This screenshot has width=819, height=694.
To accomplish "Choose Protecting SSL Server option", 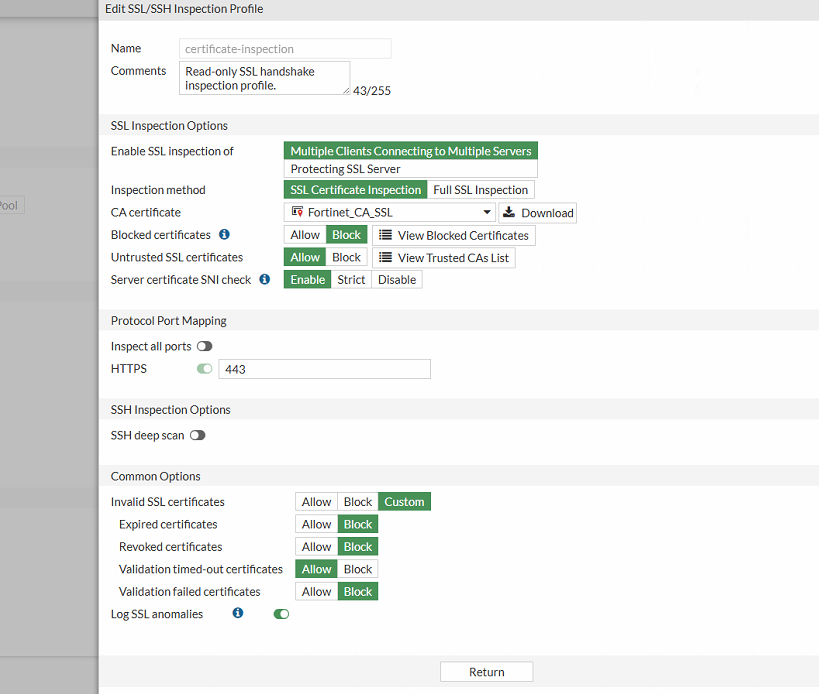I will [x=345, y=169].
